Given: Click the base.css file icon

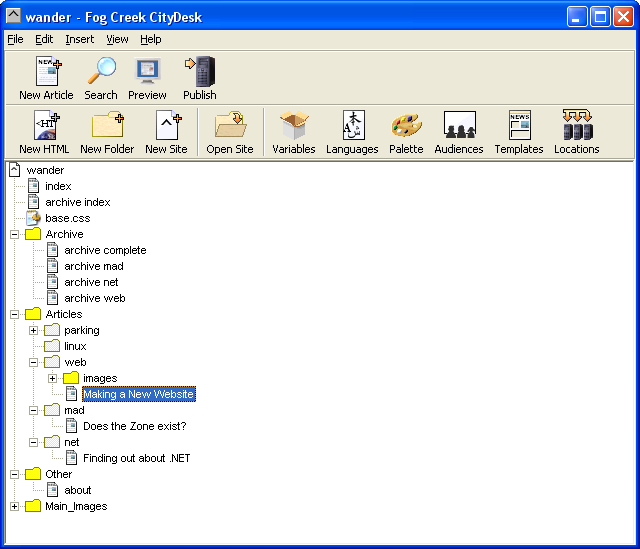Looking at the screenshot, I should point(33,218).
